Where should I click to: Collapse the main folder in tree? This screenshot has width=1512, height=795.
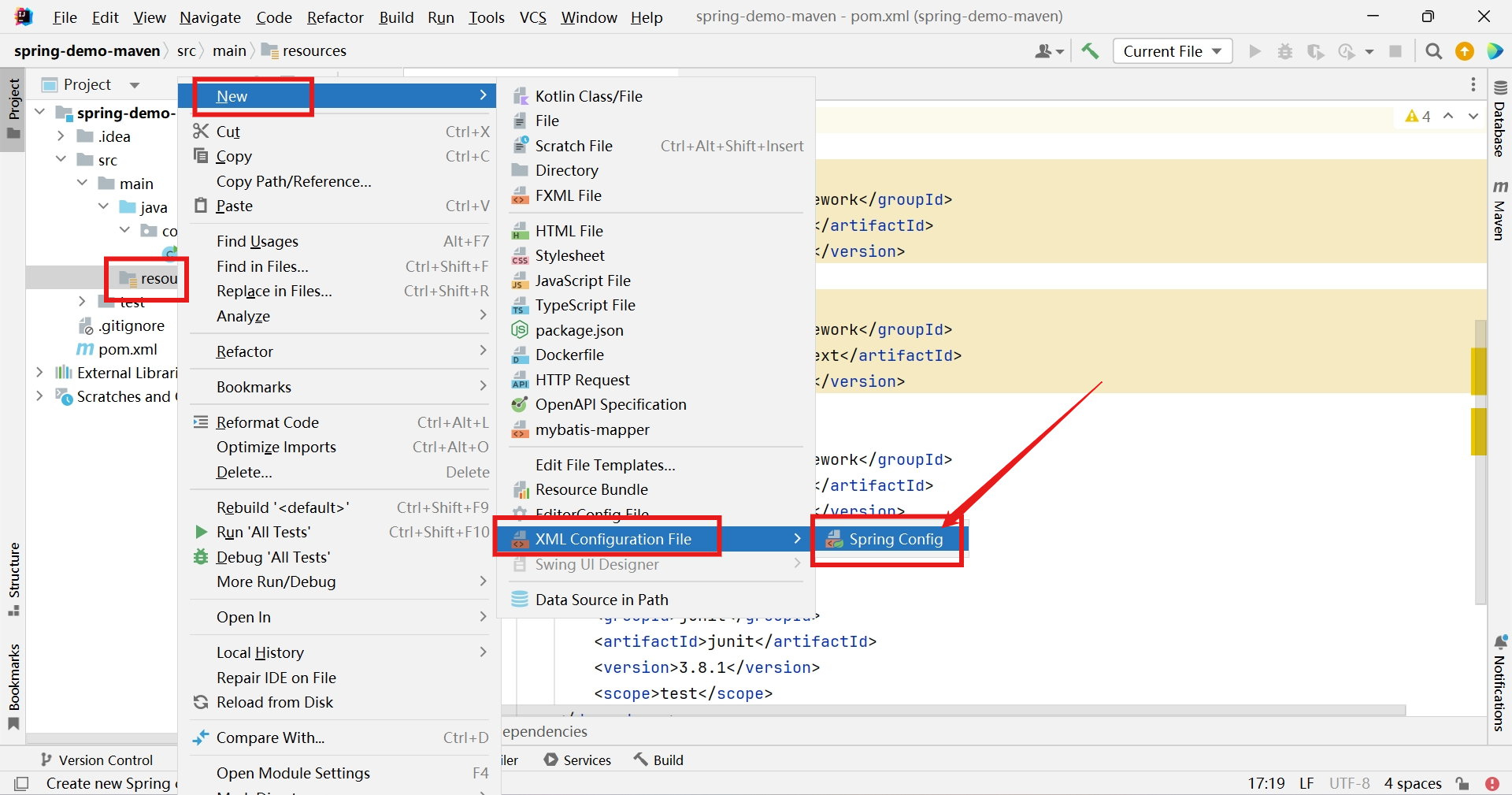coord(82,184)
